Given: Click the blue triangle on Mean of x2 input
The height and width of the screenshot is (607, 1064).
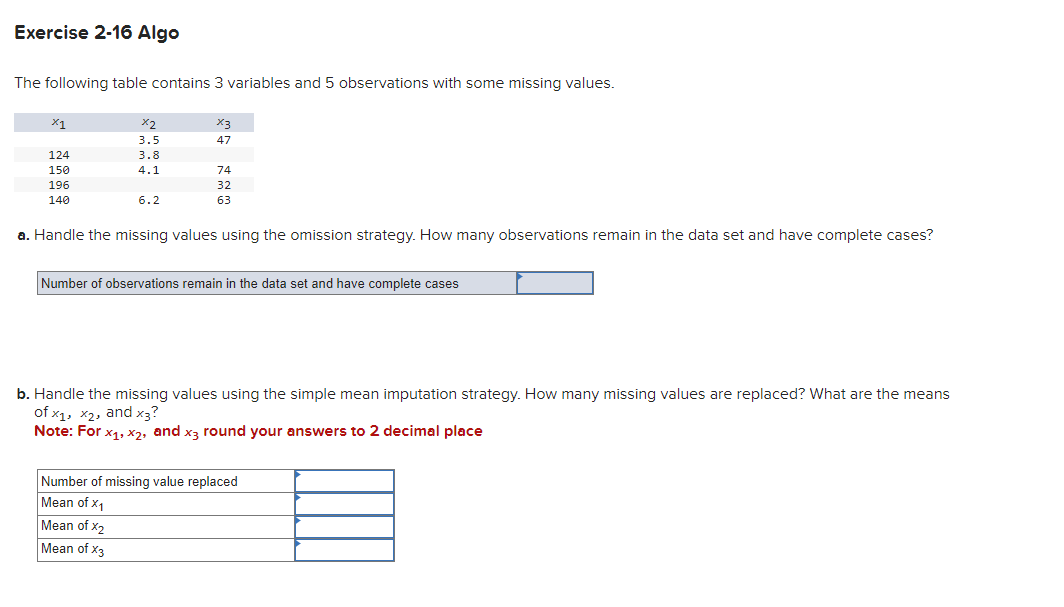Looking at the screenshot, I should (297, 520).
